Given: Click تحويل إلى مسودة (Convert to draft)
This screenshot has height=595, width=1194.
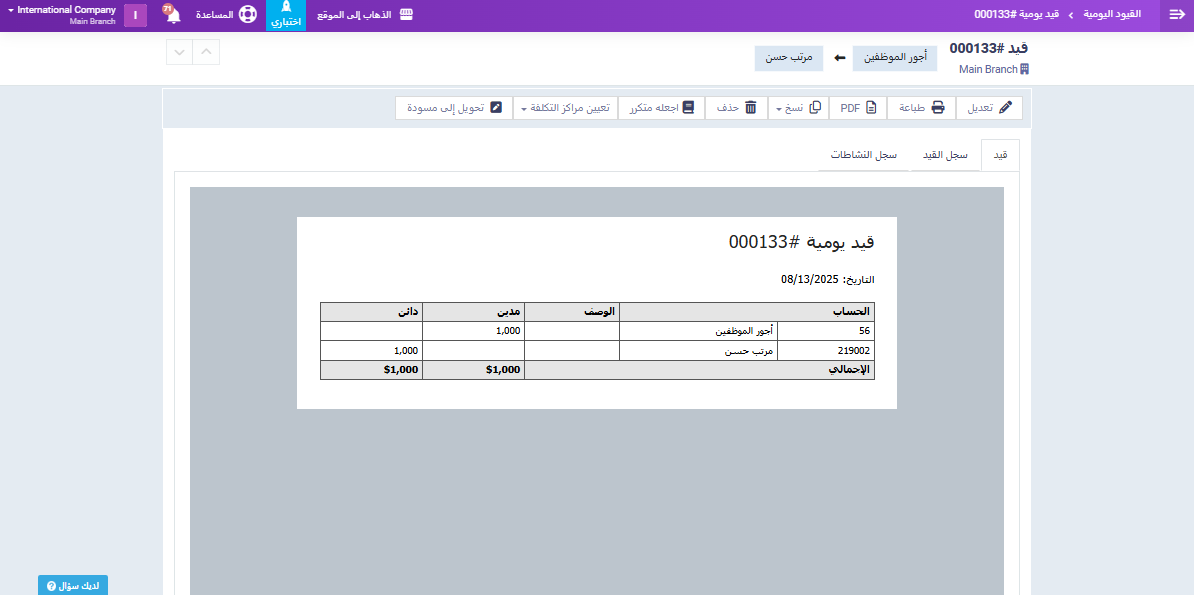Looking at the screenshot, I should pyautogui.click(x=453, y=108).
